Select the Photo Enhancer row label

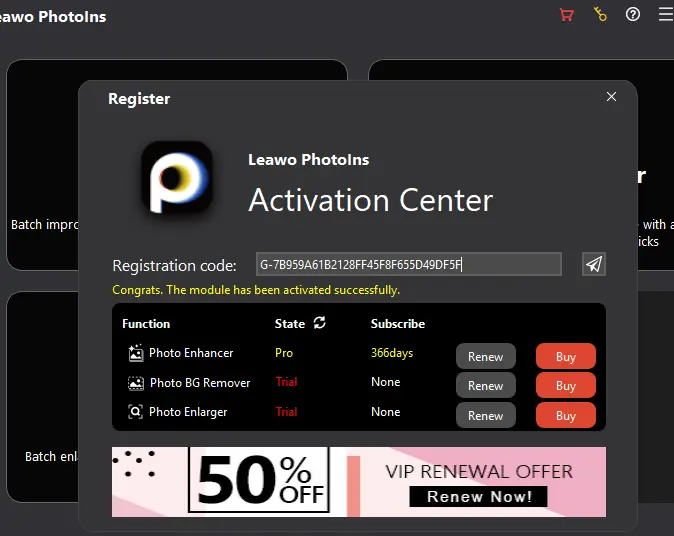[x=191, y=353]
